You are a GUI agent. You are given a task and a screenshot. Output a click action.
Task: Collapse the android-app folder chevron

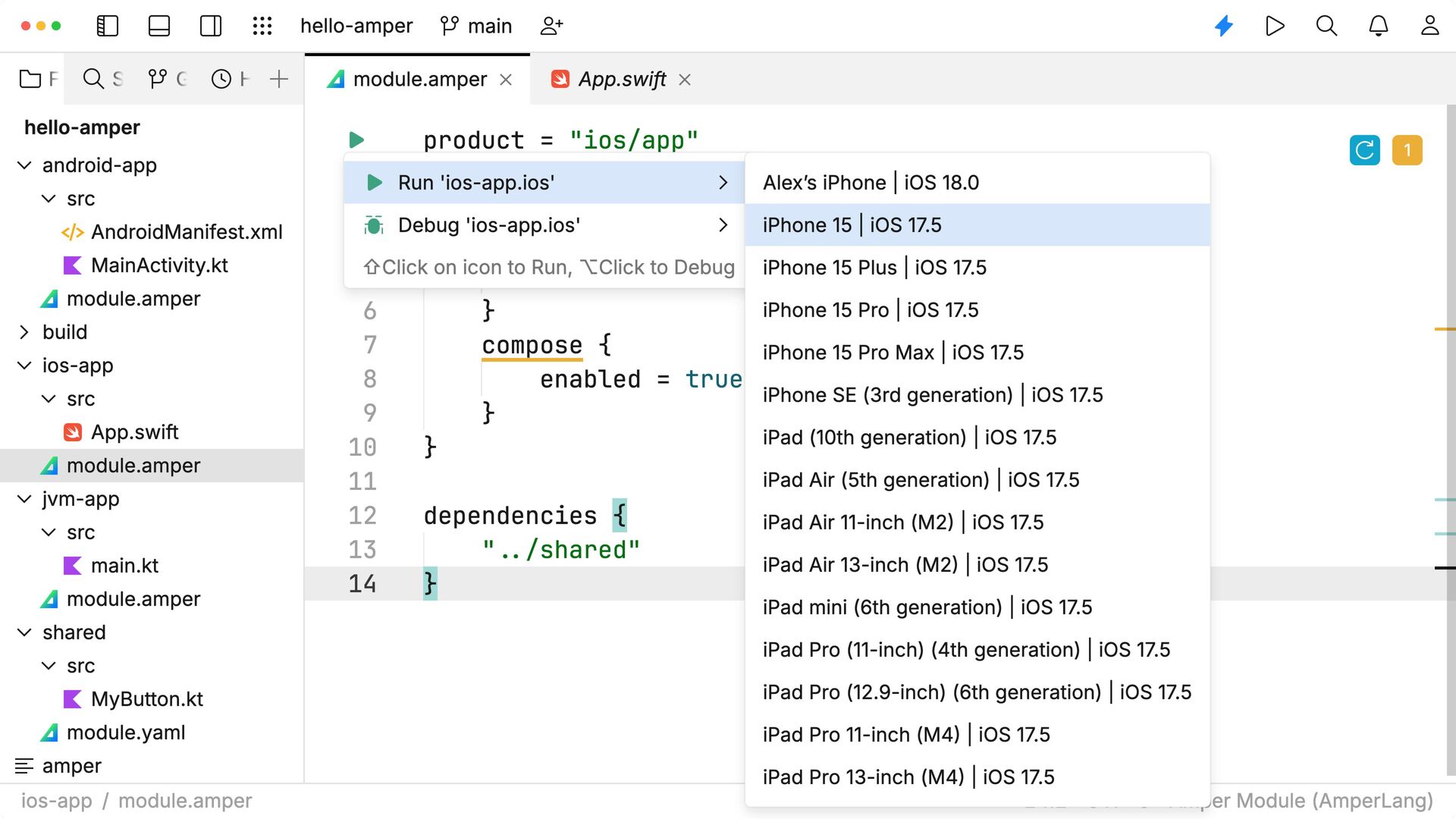coord(24,165)
